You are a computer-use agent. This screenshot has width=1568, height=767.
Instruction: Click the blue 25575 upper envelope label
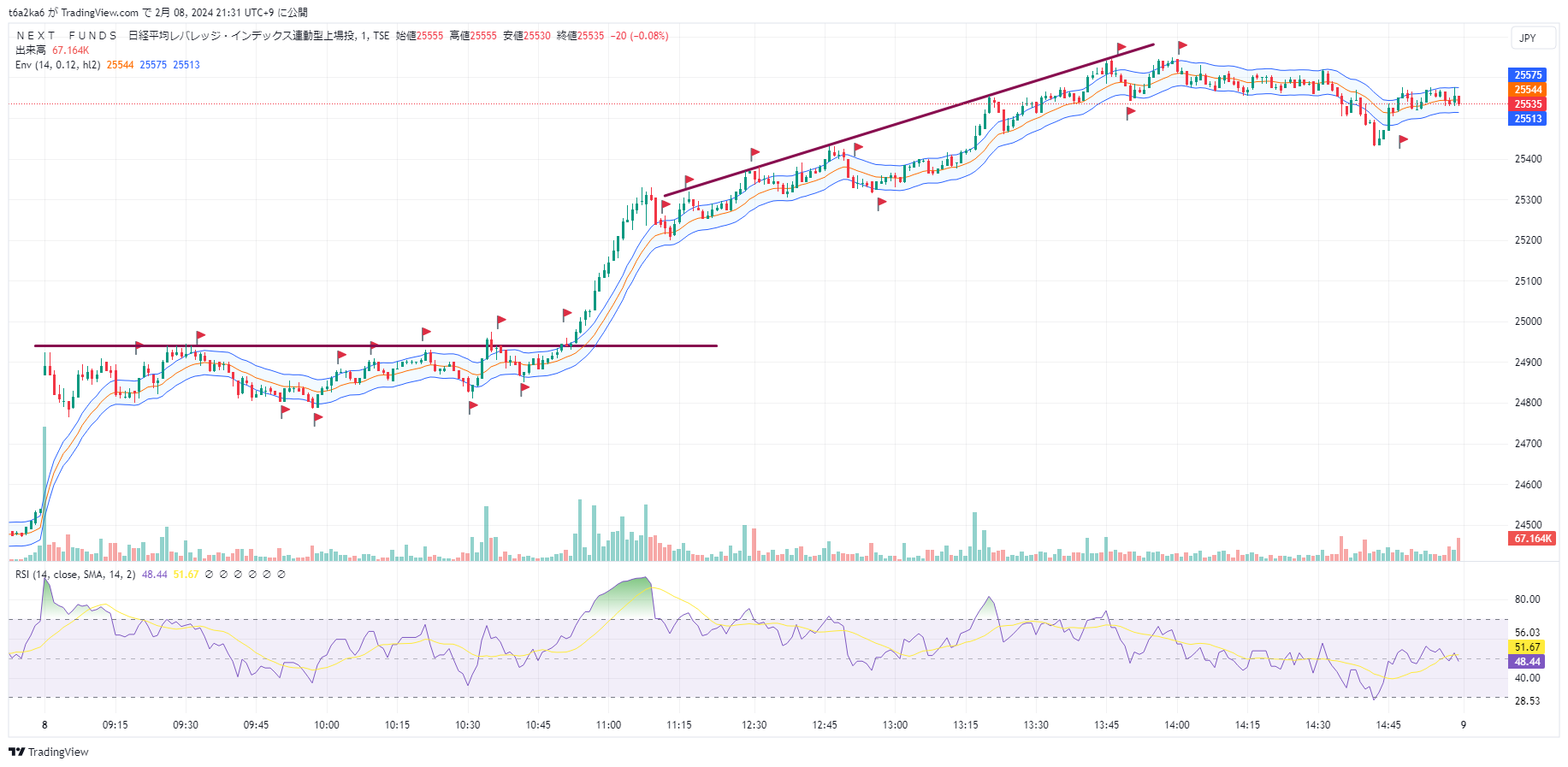[x=1528, y=75]
